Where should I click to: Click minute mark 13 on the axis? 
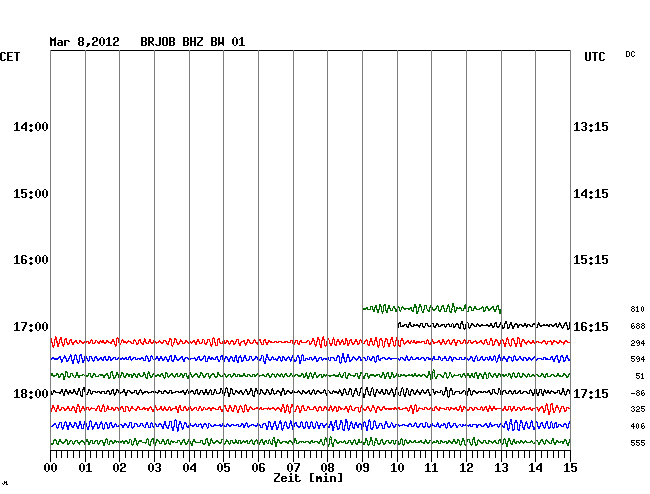point(501,468)
